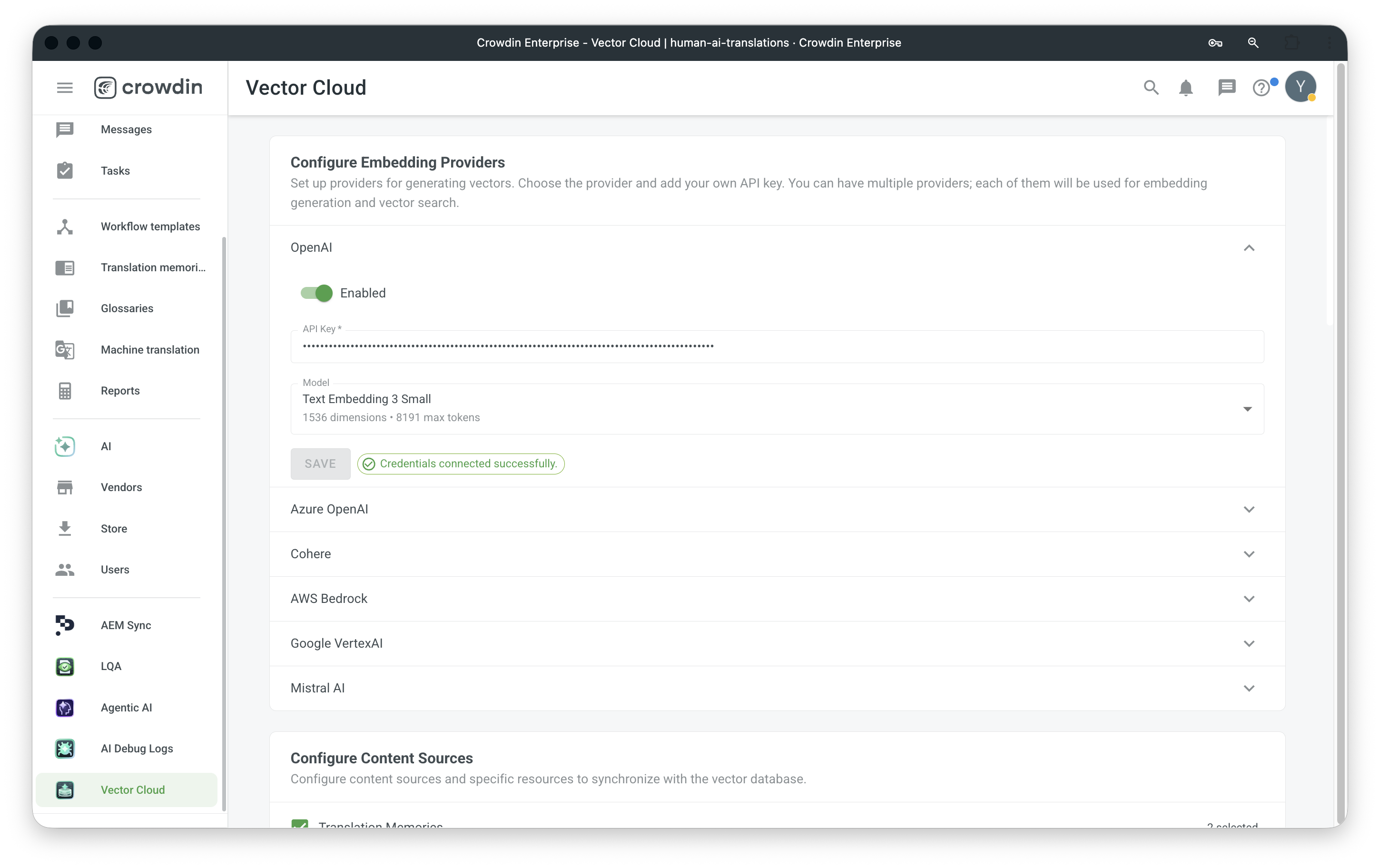The image size is (1380, 868).
Task: Click the LQA app icon
Action: (x=65, y=666)
